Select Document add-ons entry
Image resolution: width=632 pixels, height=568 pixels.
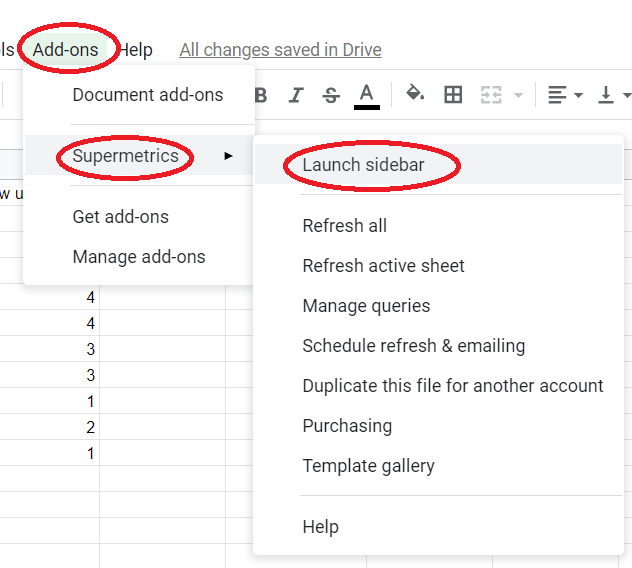(x=139, y=95)
